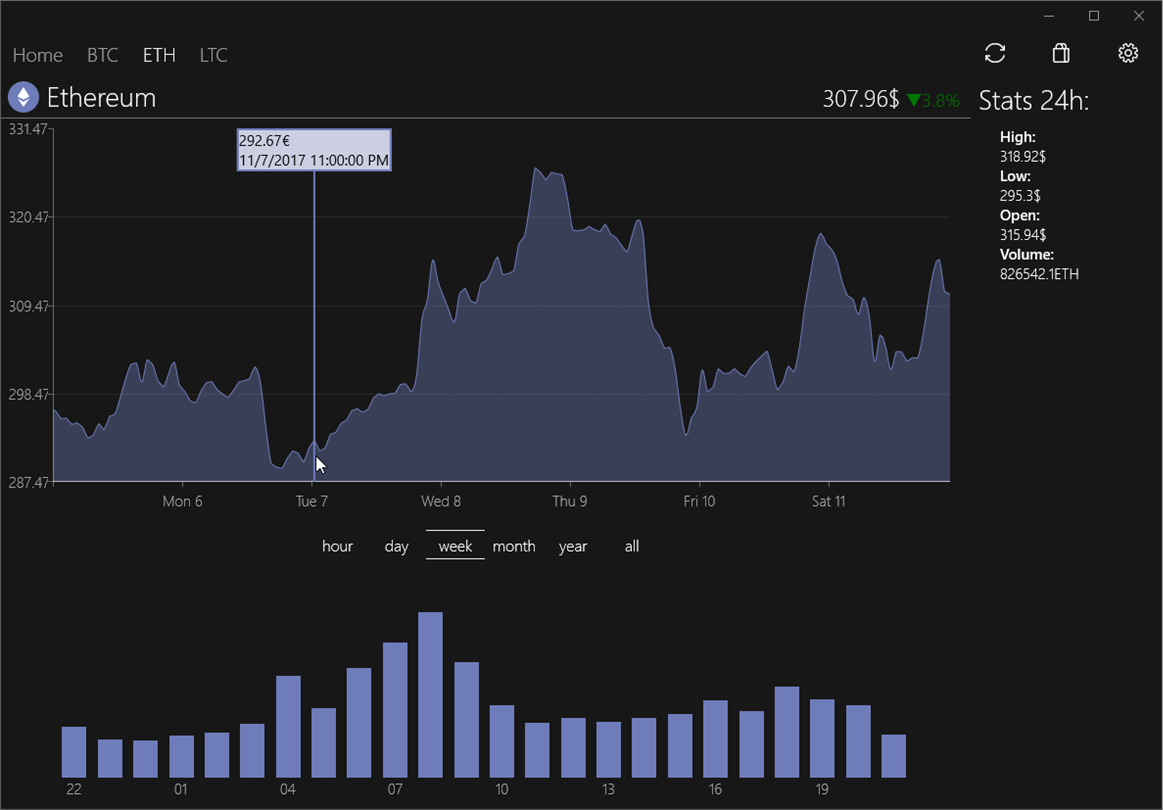The height and width of the screenshot is (810, 1163).
Task: Click the Thu 9 axis label
Action: pyautogui.click(x=570, y=501)
